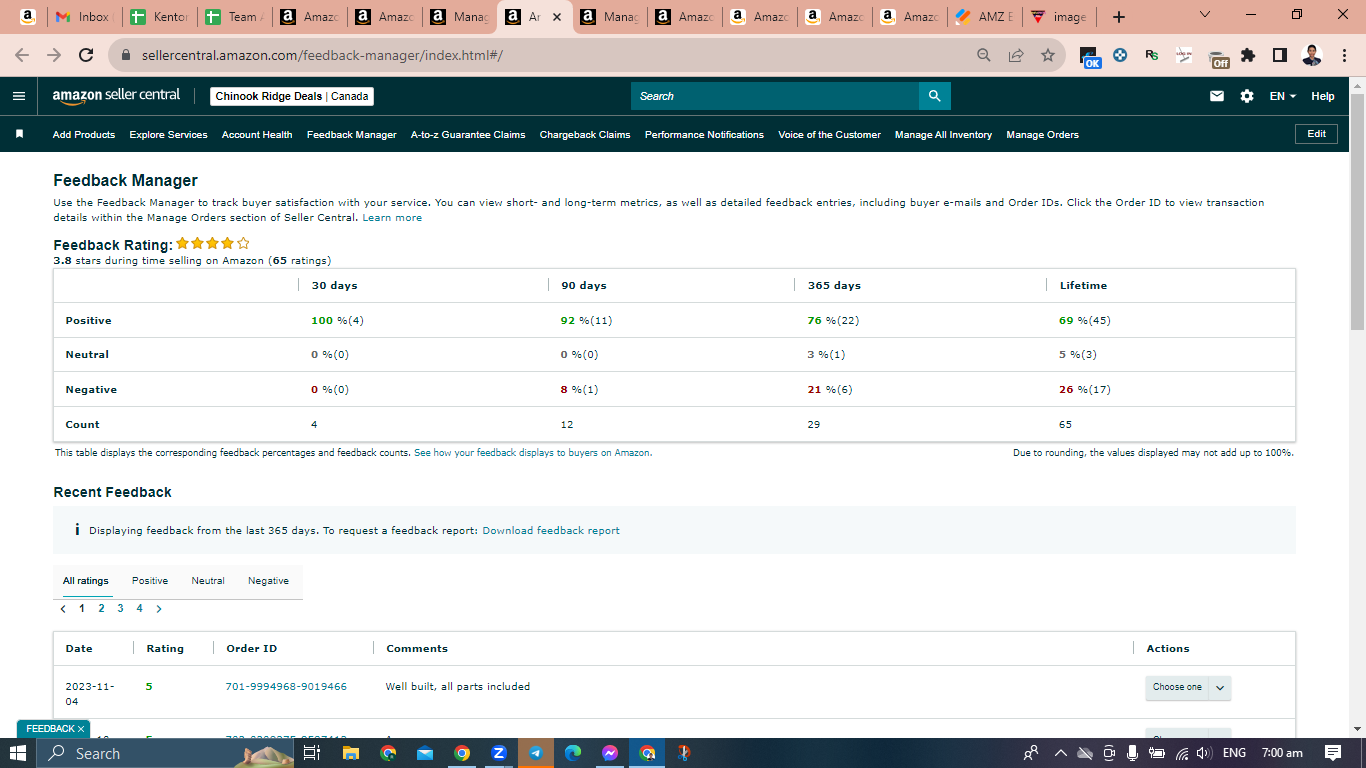The width and height of the screenshot is (1366, 768).
Task: Open a new browser tab
Action: (1119, 17)
